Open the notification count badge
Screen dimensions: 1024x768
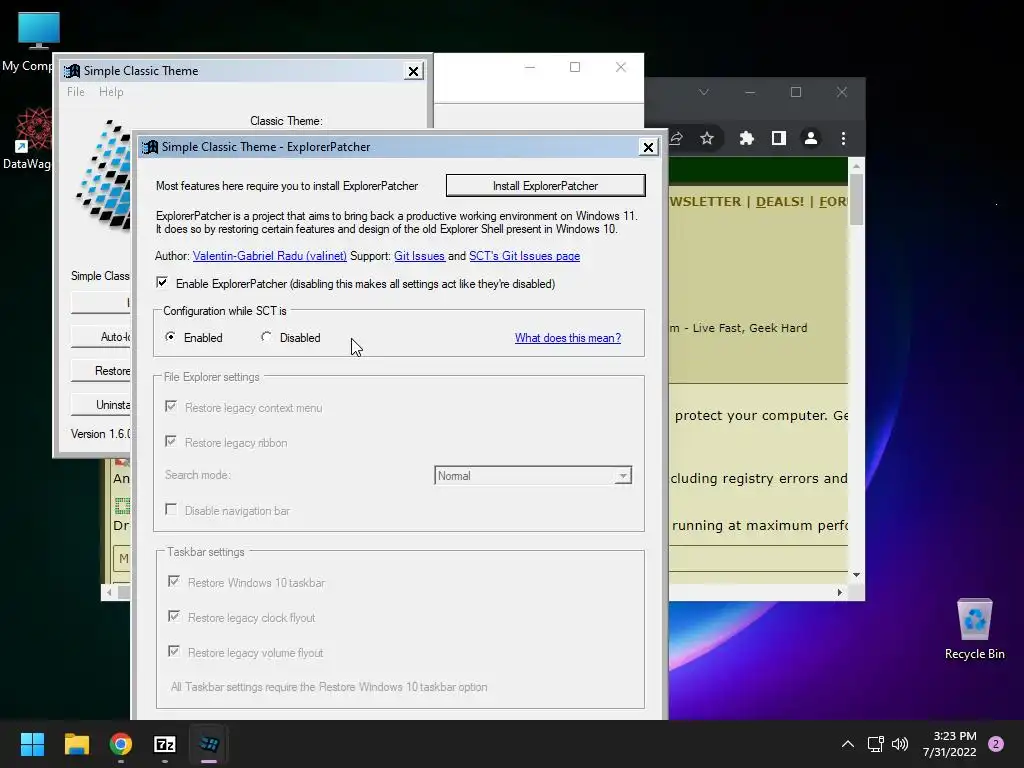(996, 744)
